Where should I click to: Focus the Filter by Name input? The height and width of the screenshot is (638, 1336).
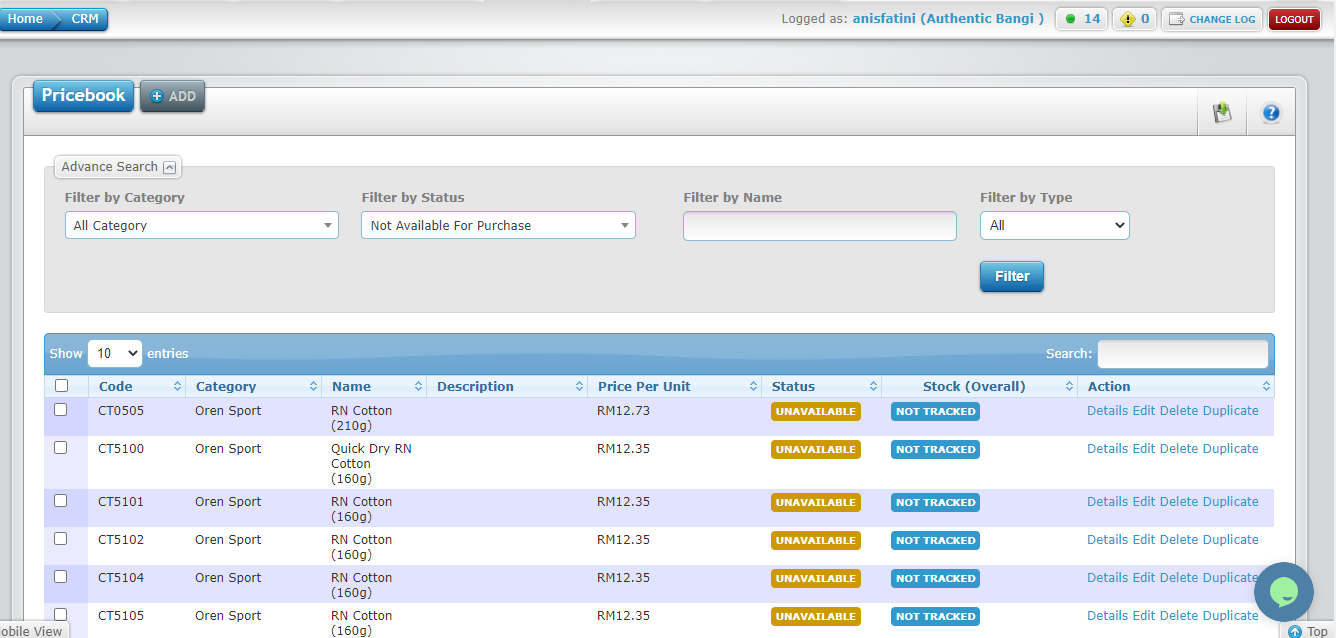pos(820,226)
